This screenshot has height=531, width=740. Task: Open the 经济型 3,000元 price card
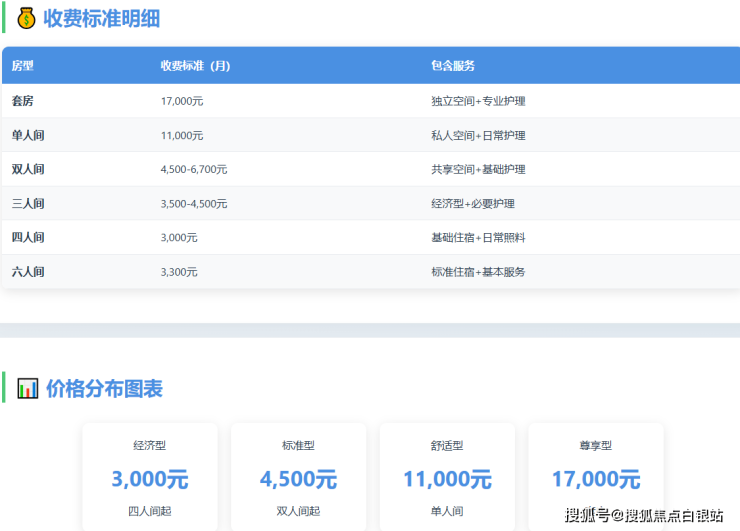point(150,478)
